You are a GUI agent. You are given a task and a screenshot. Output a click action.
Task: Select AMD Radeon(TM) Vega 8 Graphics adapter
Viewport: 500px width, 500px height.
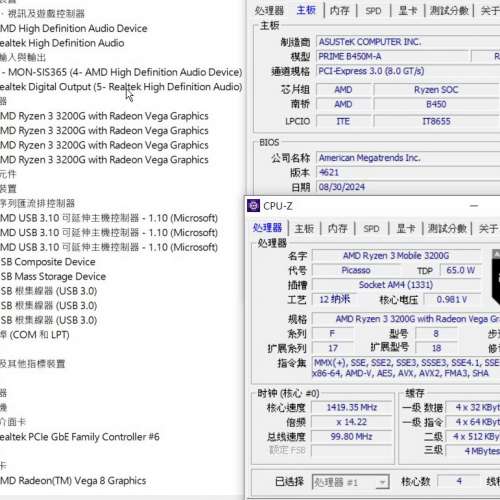coord(73,481)
